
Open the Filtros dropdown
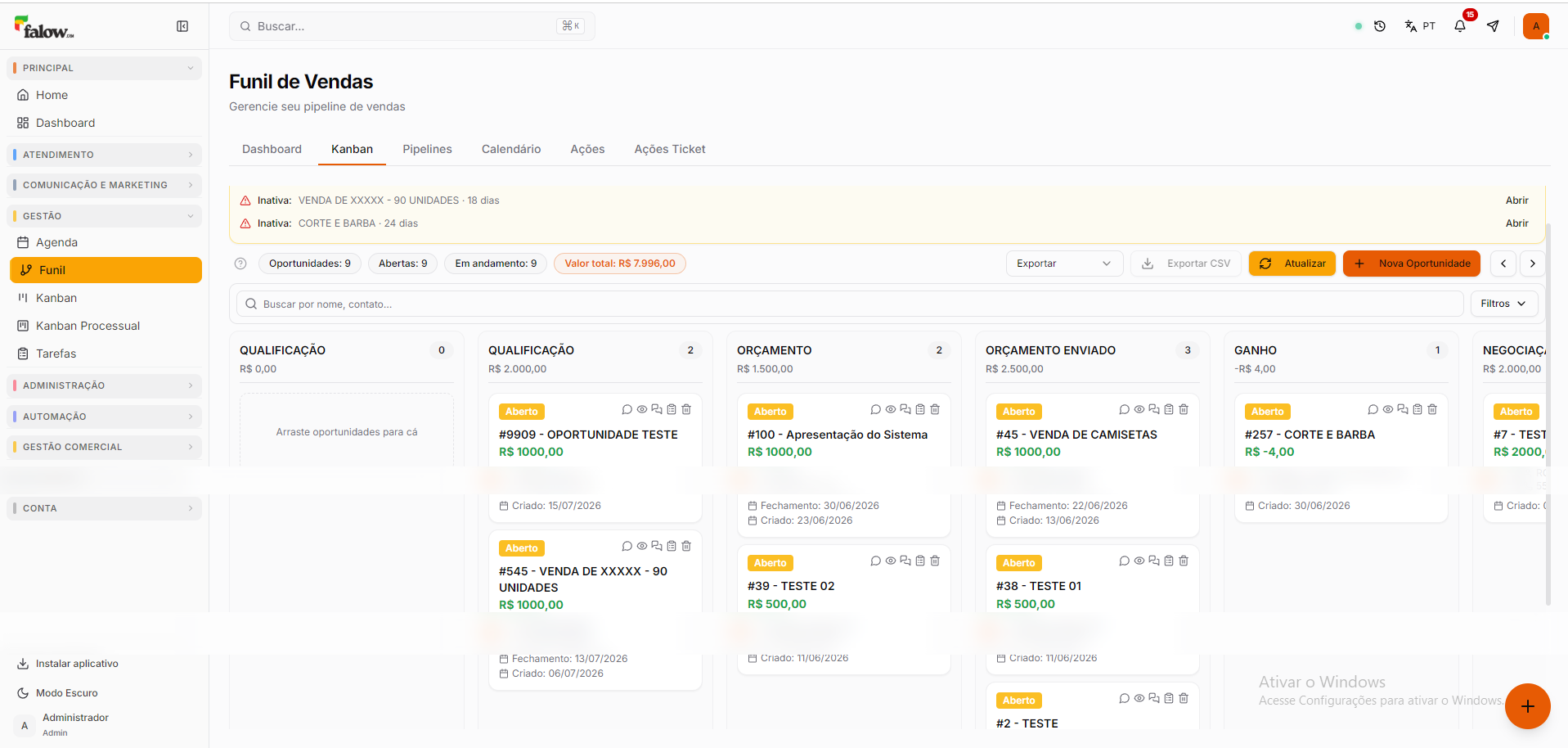click(x=1503, y=304)
